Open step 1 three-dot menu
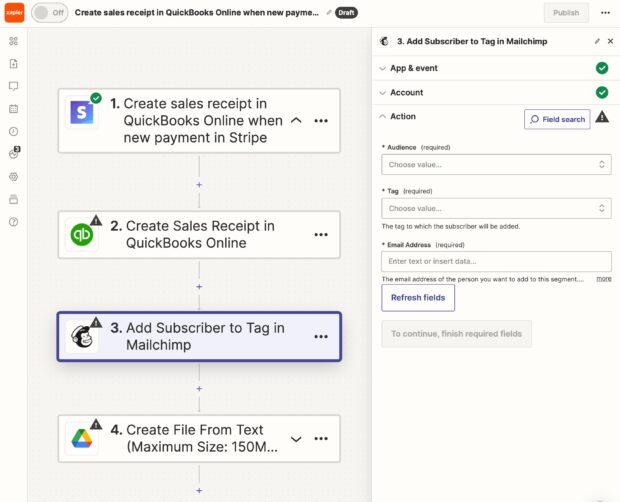Screen dimensions: 620x502 coord(321,121)
